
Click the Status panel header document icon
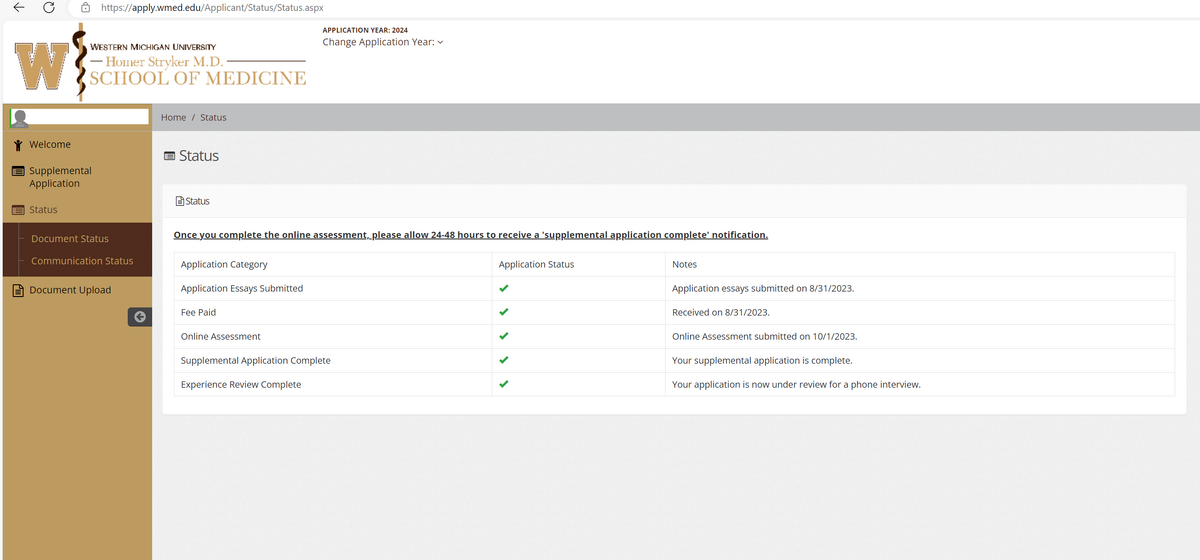[x=179, y=201]
